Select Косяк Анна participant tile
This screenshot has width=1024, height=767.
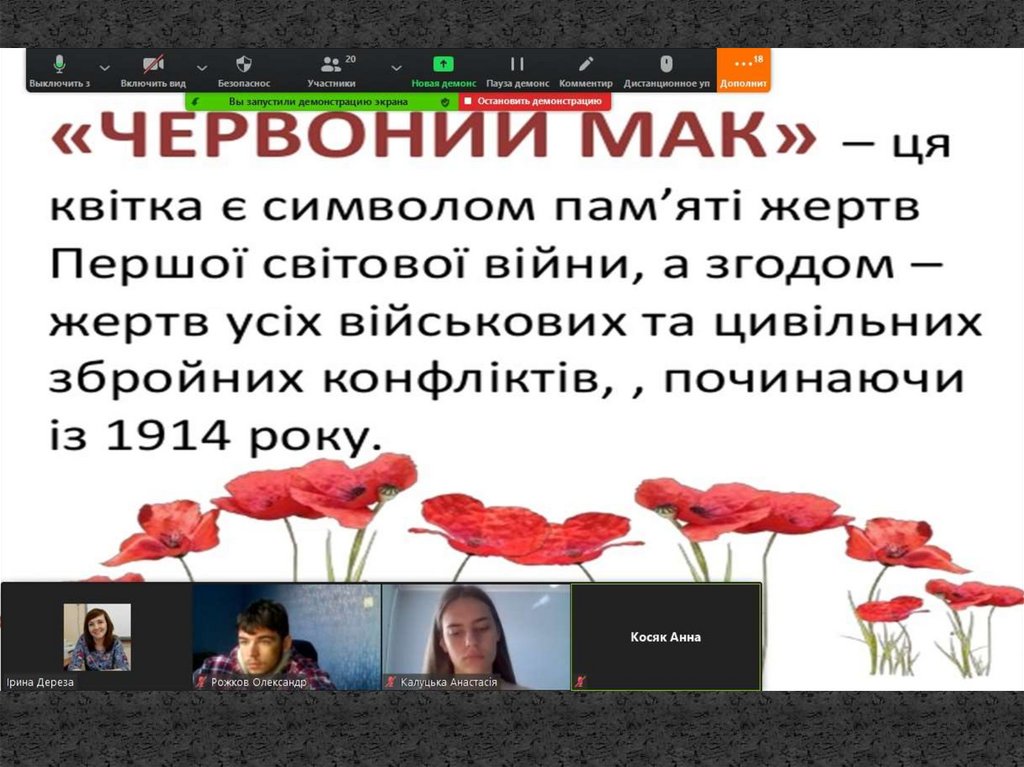point(666,636)
